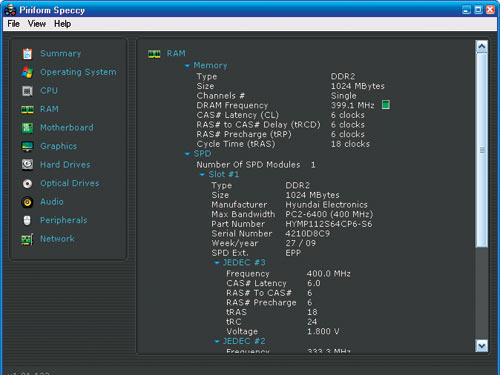Click the 400.0 MHz JEDEC frequency value
The image size is (500, 375).
pos(329,274)
